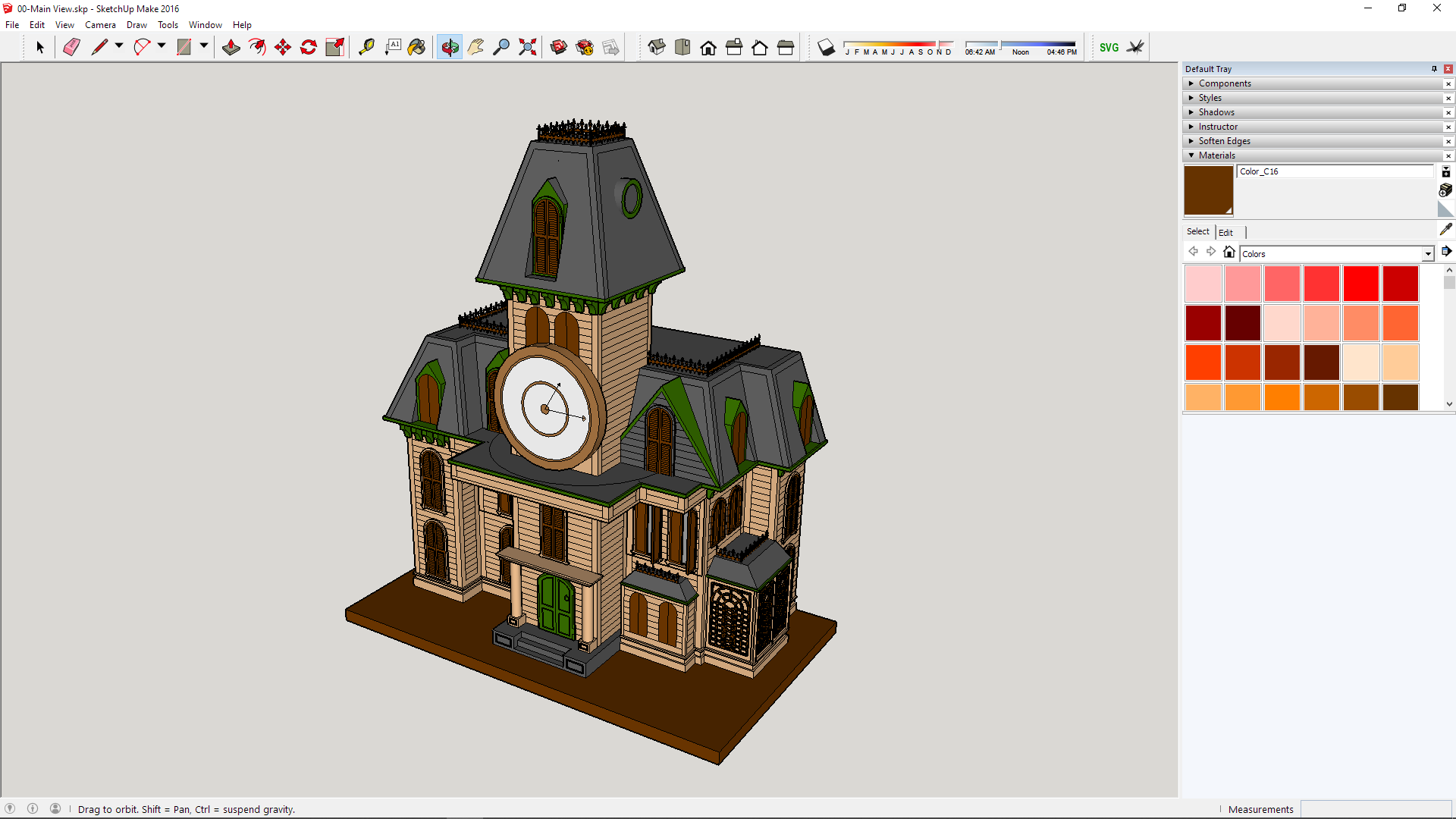Screen dimensions: 1456x819
Task: Open the Colors library dropdown
Action: tap(1428, 254)
